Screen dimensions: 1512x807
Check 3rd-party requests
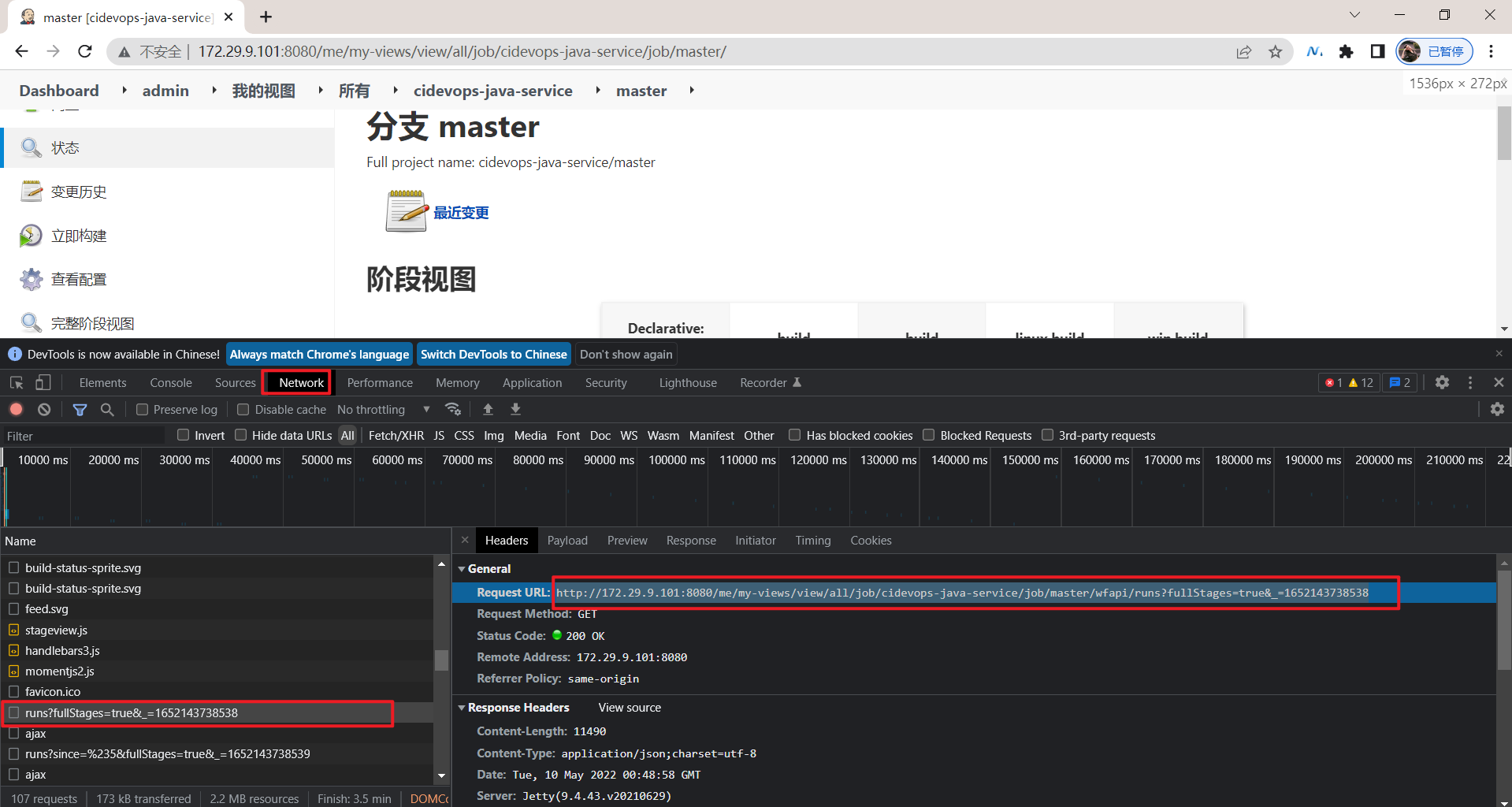pyautogui.click(x=1048, y=435)
